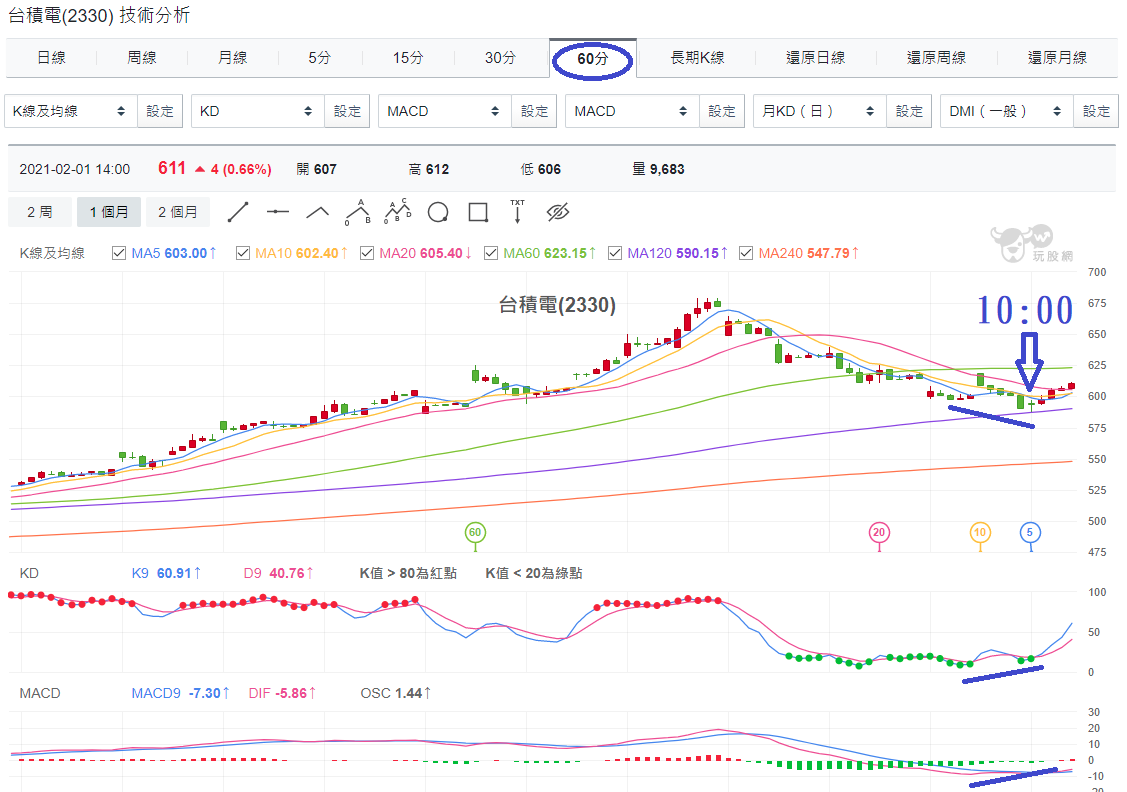The image size is (1127, 792).
Task: Uncheck the MA5 moving average checkbox
Action: [119, 253]
